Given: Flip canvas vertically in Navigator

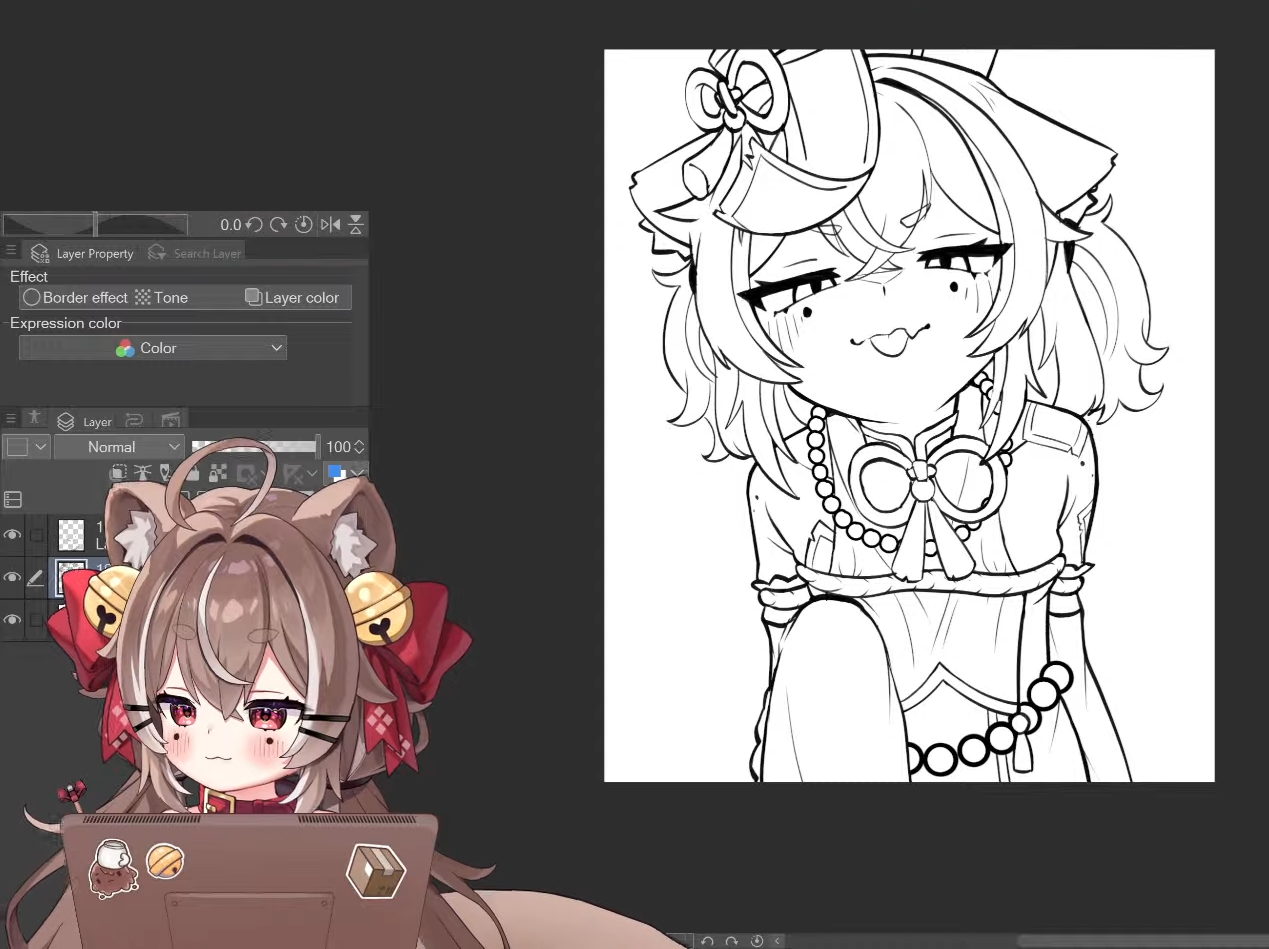Looking at the screenshot, I should (356, 225).
